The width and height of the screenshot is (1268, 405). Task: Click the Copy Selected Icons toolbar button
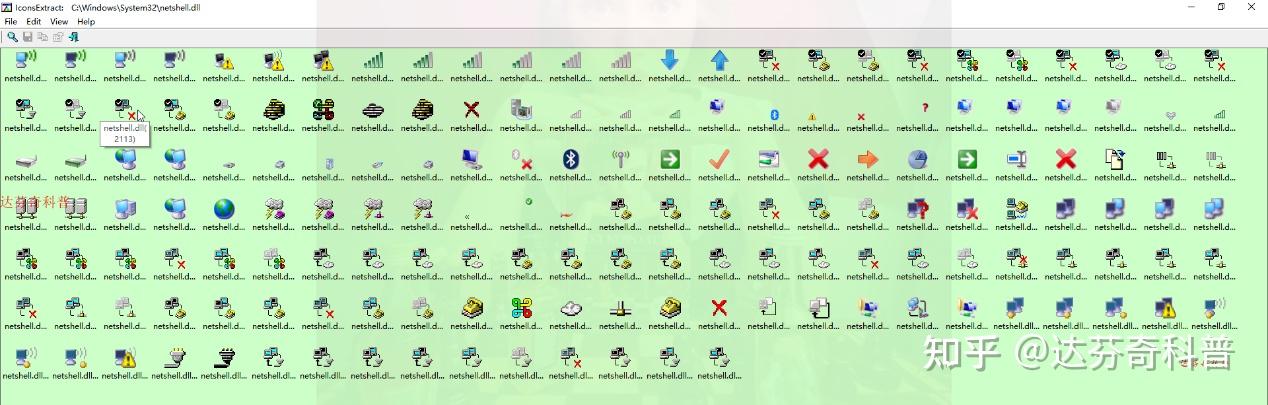pos(43,37)
